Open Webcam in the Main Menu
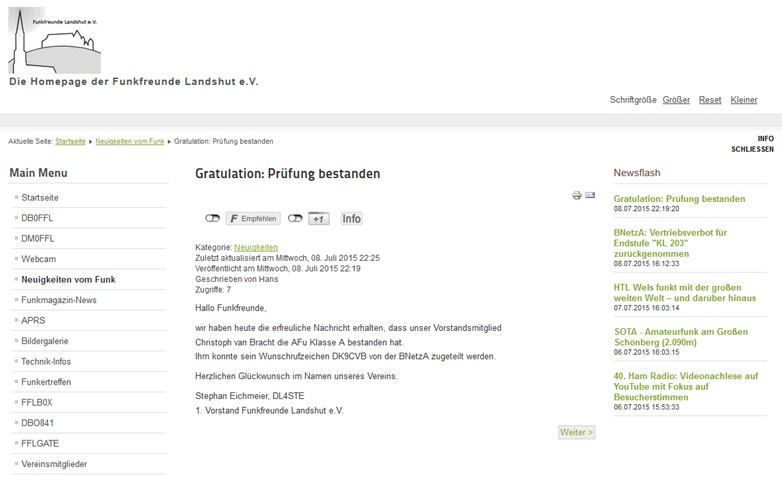782x477 pixels. click(x=38, y=259)
